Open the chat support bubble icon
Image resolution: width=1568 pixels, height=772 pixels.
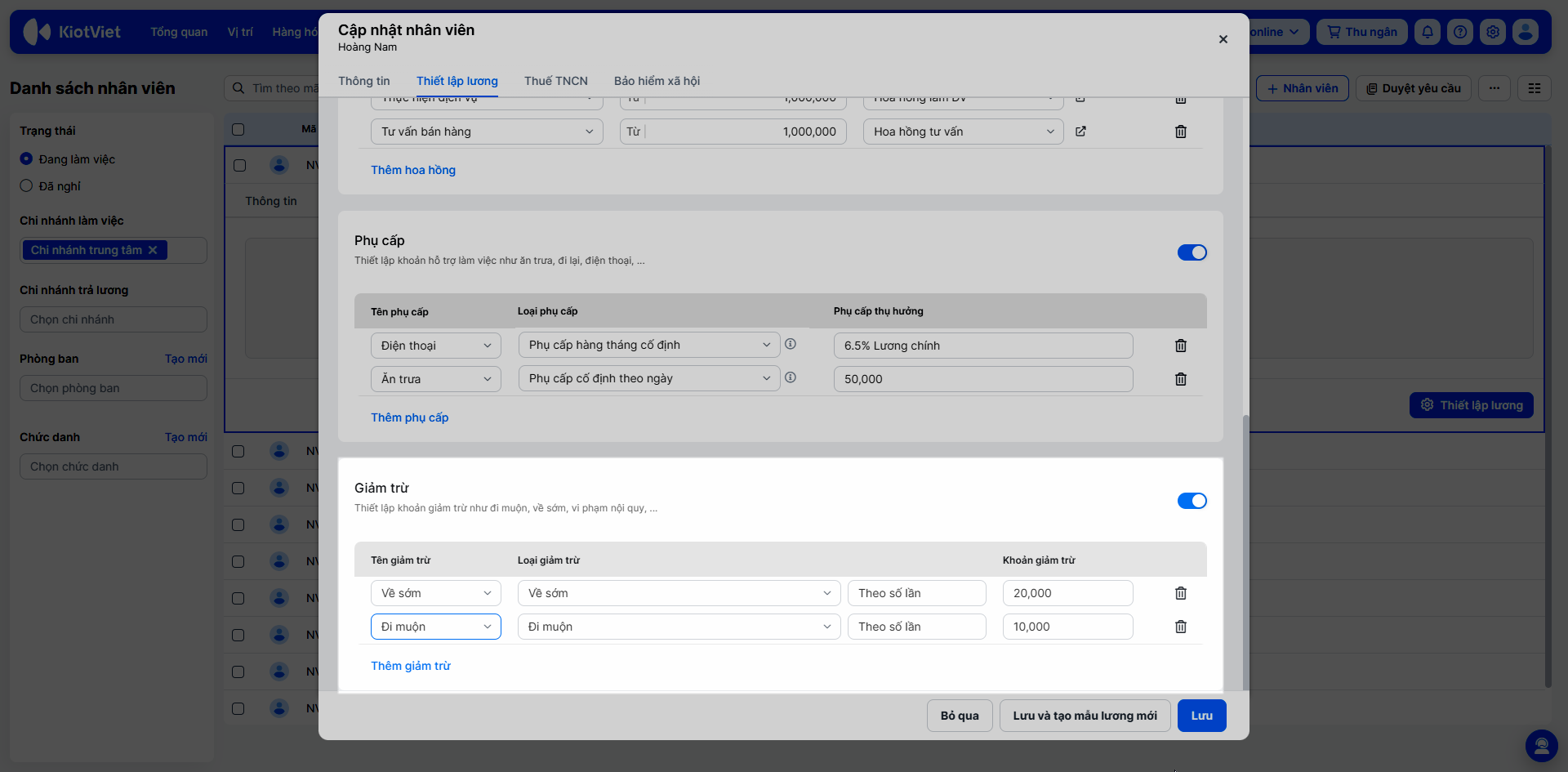[1542, 746]
